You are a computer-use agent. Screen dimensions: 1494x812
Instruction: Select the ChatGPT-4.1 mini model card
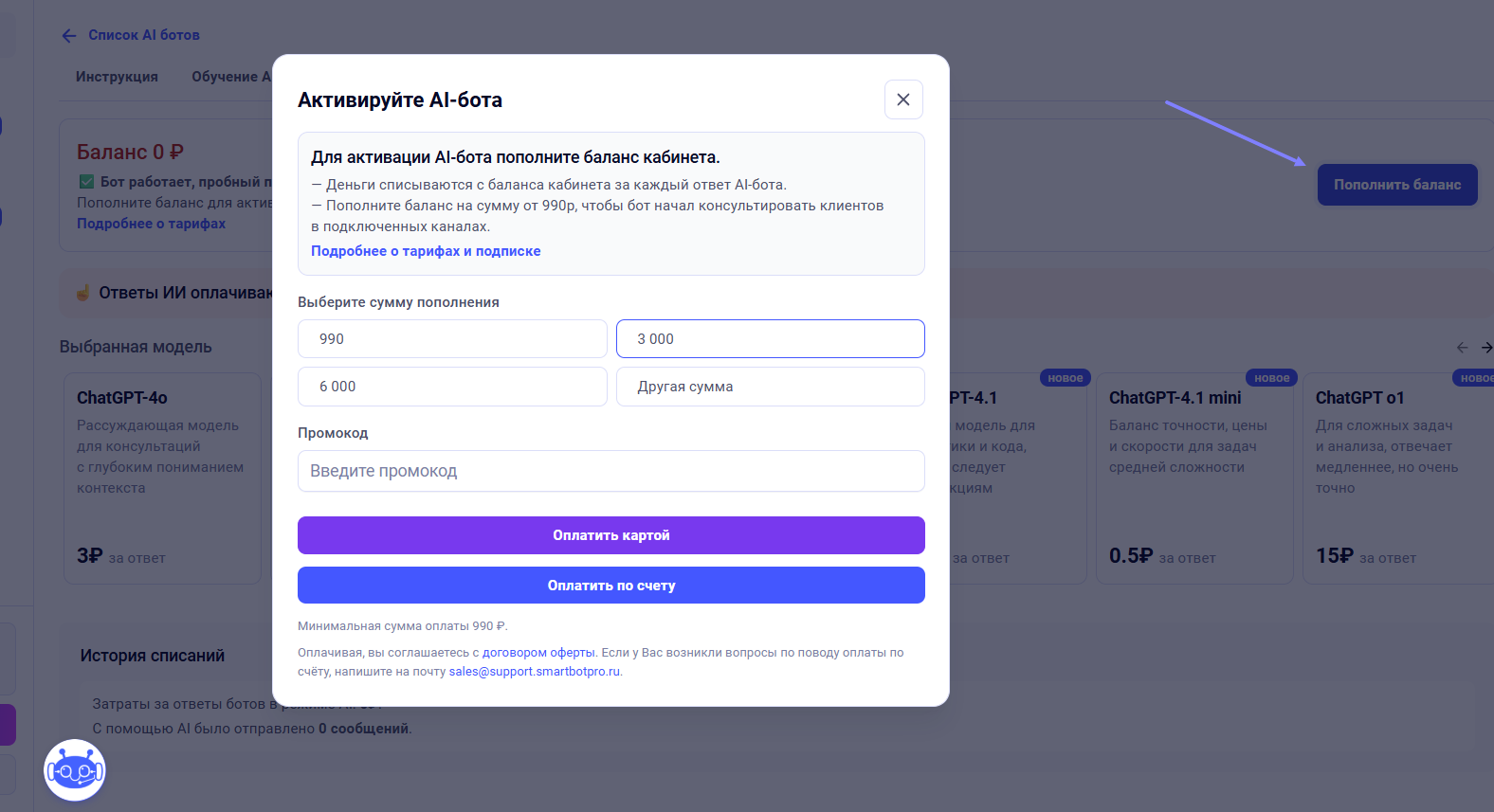[1193, 478]
